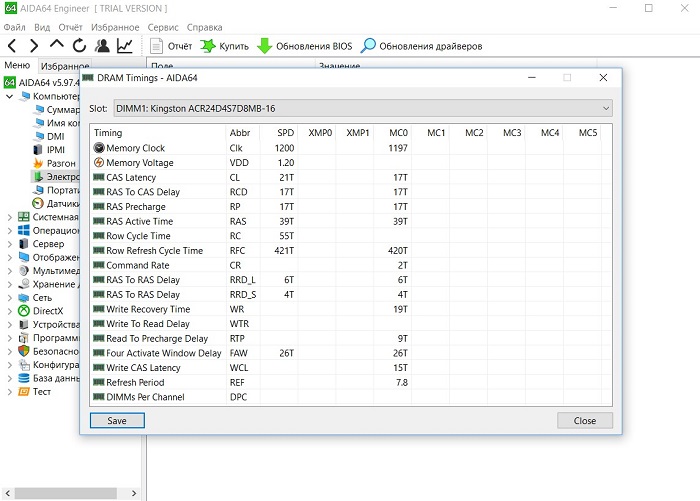Select the Four Activate Window Delay row
This screenshot has width=700, height=501.
click(350, 353)
